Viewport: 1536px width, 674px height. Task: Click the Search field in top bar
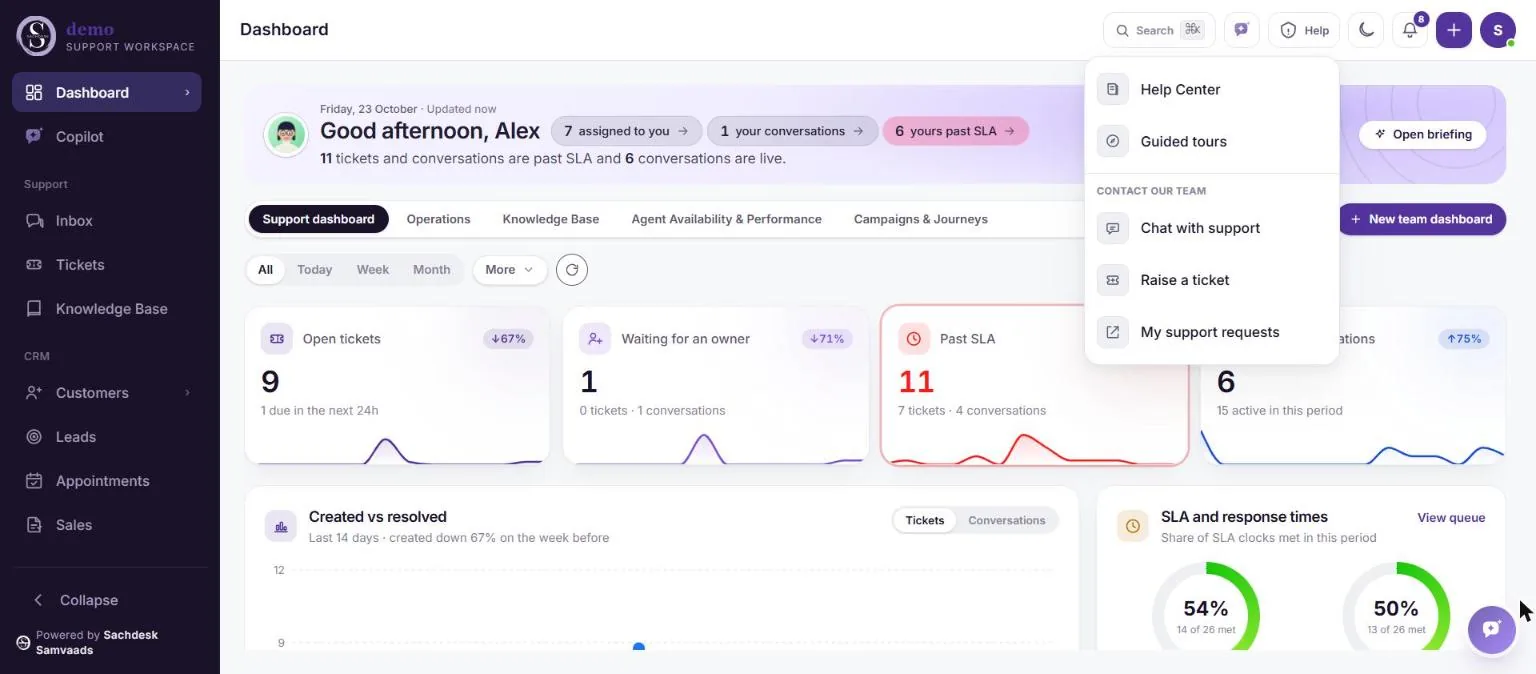coord(1159,30)
